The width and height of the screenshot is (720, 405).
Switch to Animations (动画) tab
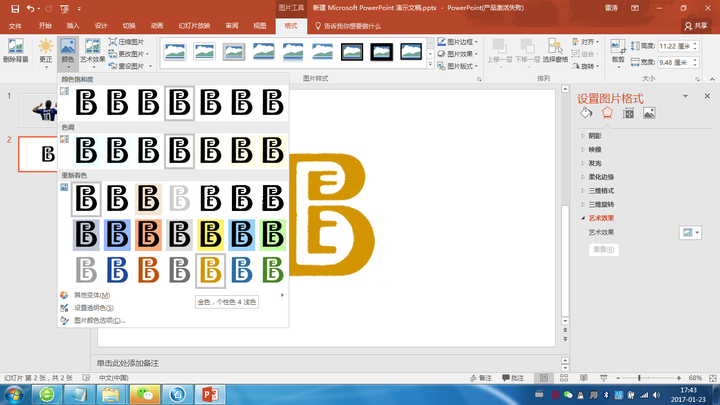[x=157, y=26]
